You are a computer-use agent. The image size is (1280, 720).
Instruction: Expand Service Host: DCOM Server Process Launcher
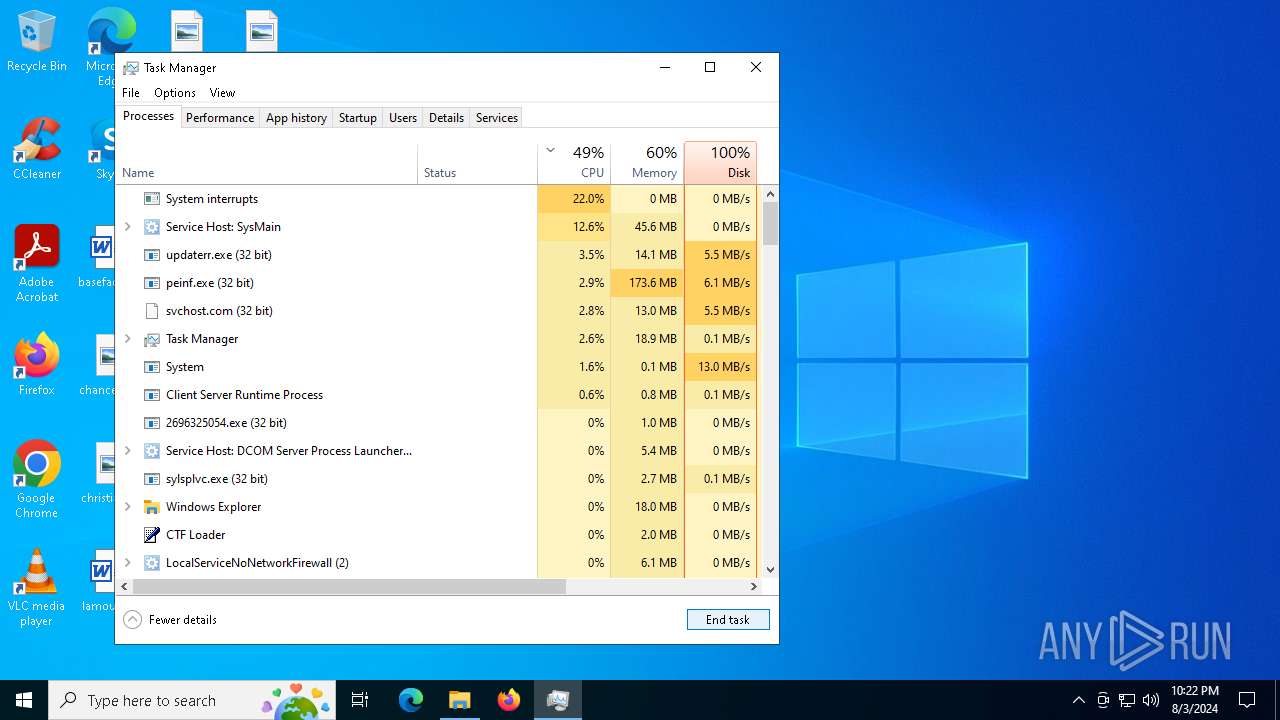(x=128, y=451)
